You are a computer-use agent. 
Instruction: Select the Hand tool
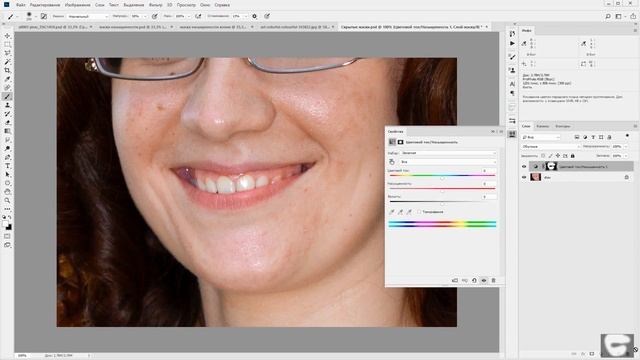click(x=7, y=191)
